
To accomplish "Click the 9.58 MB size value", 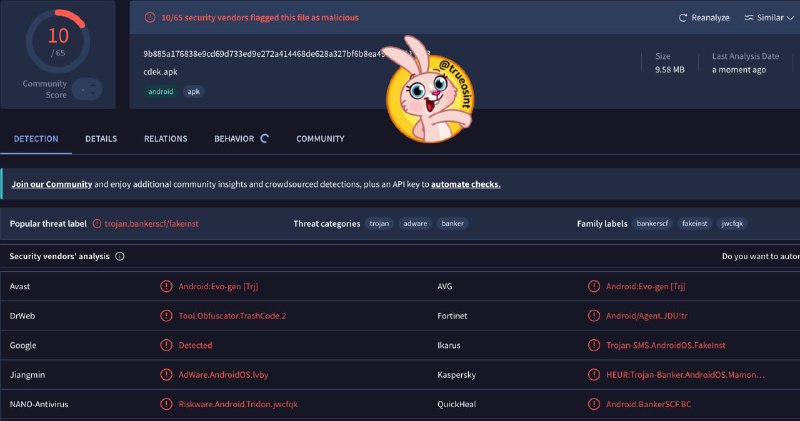I will pos(669,69).
